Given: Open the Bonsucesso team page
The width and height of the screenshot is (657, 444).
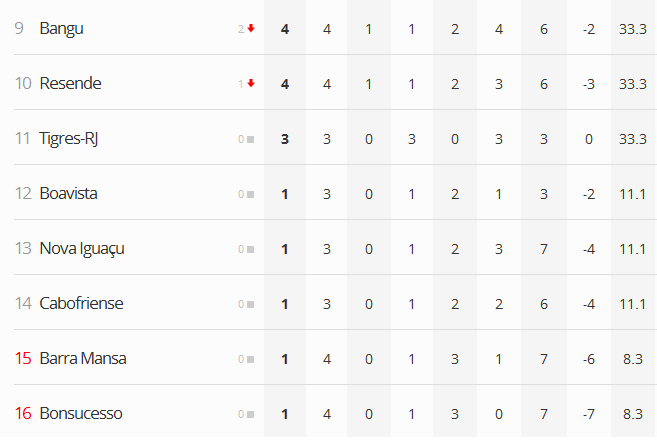Looking at the screenshot, I should (82, 414).
